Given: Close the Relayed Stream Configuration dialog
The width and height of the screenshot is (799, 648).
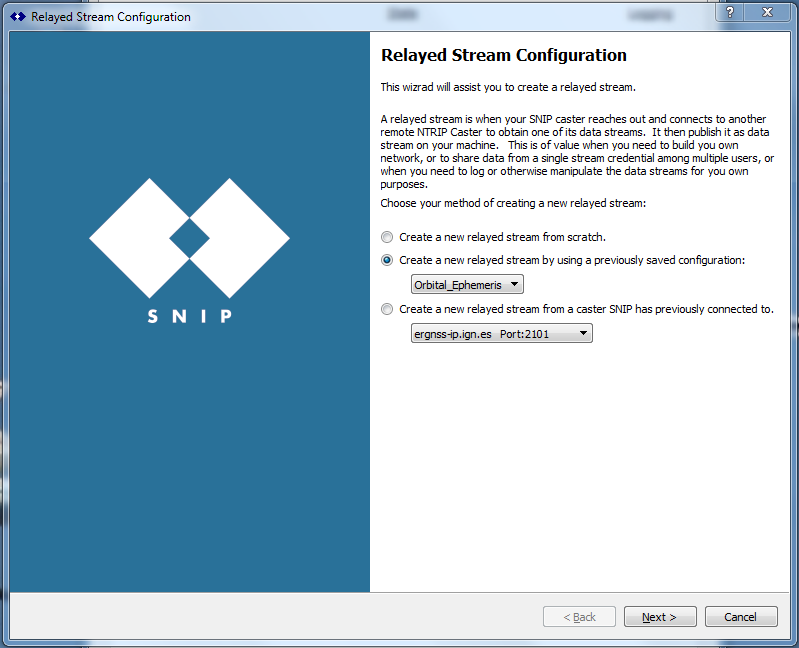Looking at the screenshot, I should pos(767,12).
